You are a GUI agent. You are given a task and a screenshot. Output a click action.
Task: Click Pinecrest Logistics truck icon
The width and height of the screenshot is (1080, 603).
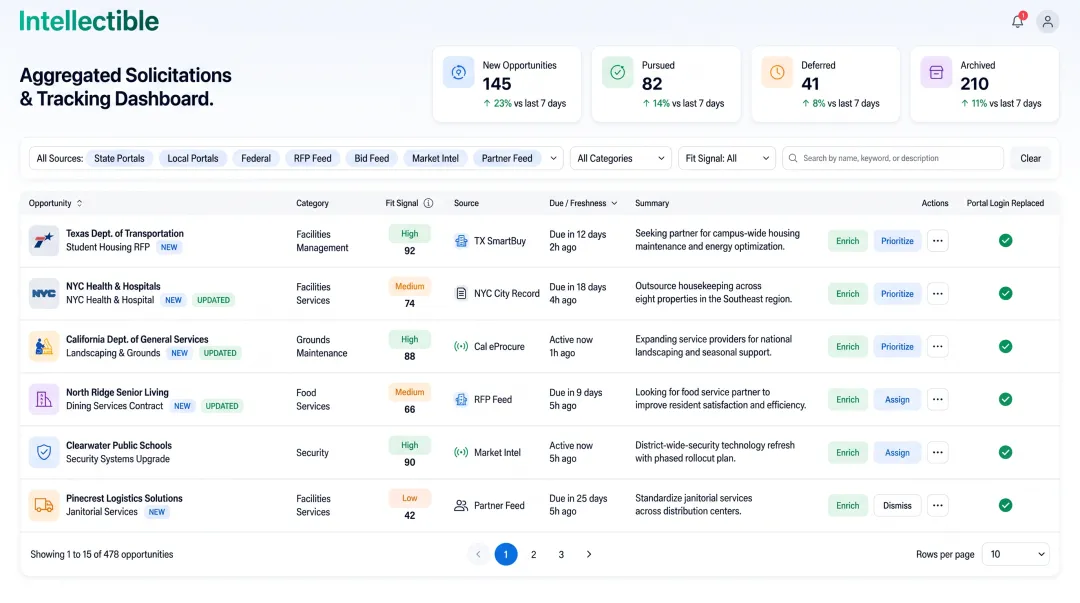43,505
